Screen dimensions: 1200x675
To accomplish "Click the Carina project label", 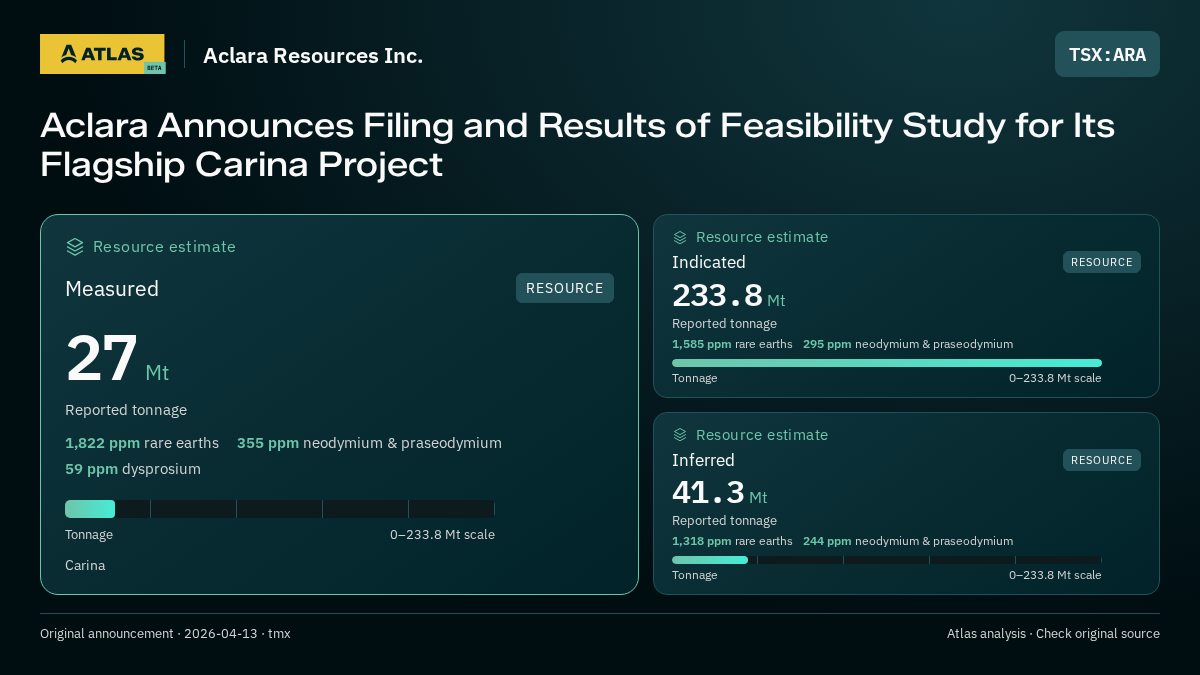I will coord(85,565).
